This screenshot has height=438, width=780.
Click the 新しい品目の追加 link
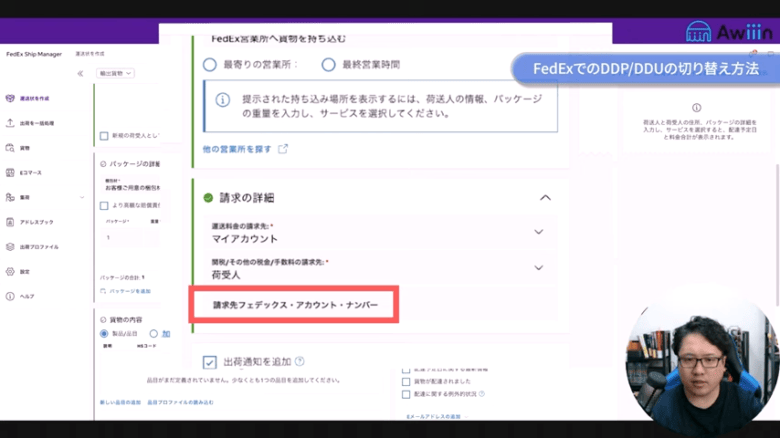[120, 402]
